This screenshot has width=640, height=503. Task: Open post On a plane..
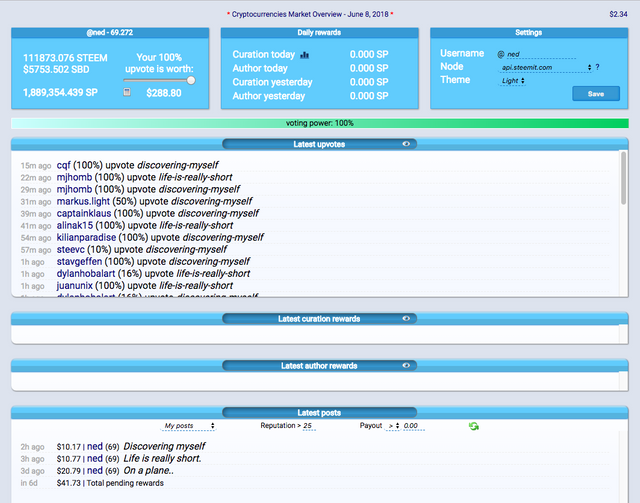[149, 470]
